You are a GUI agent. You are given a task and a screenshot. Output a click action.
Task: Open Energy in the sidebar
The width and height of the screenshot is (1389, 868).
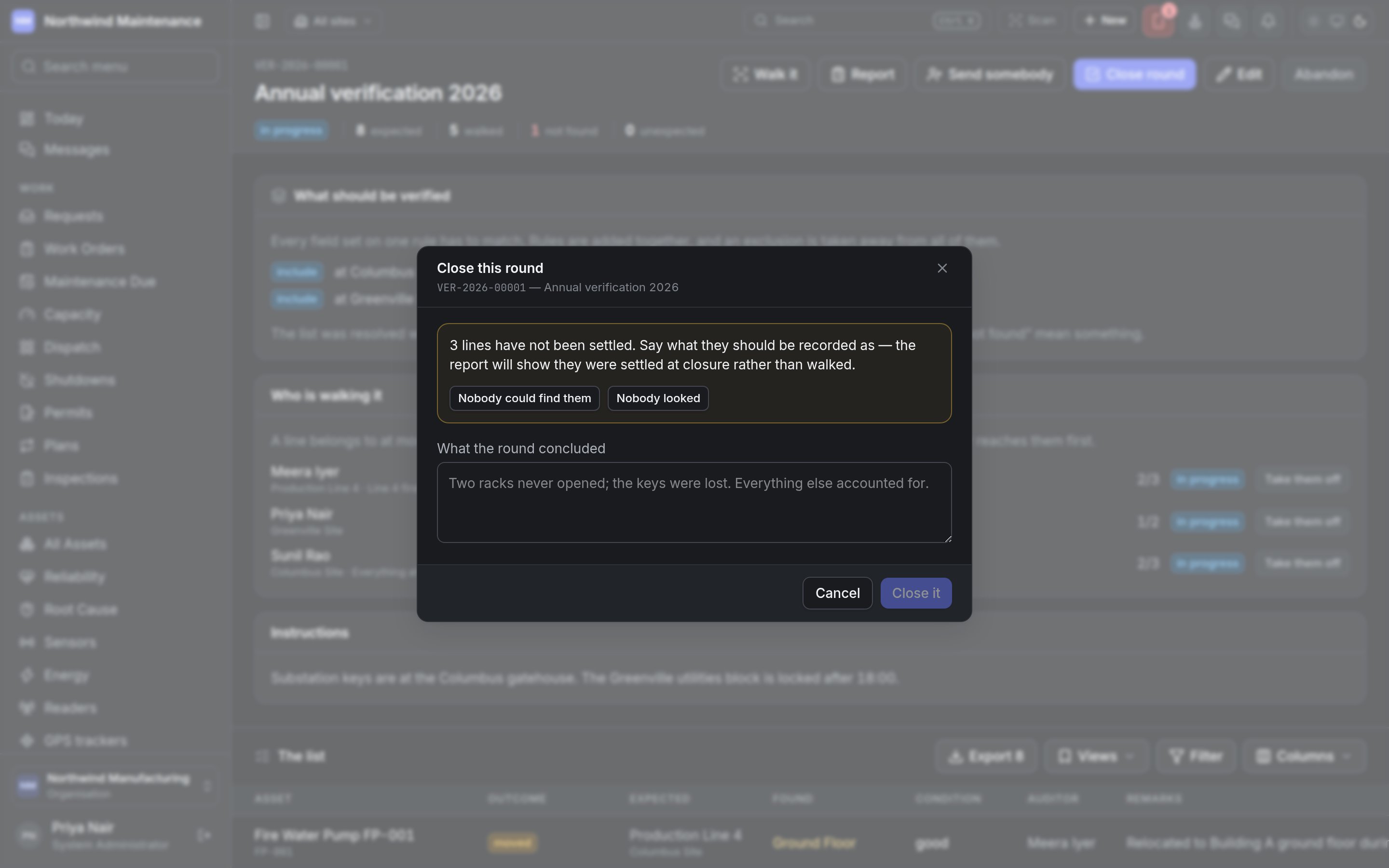pyautogui.click(x=115, y=675)
